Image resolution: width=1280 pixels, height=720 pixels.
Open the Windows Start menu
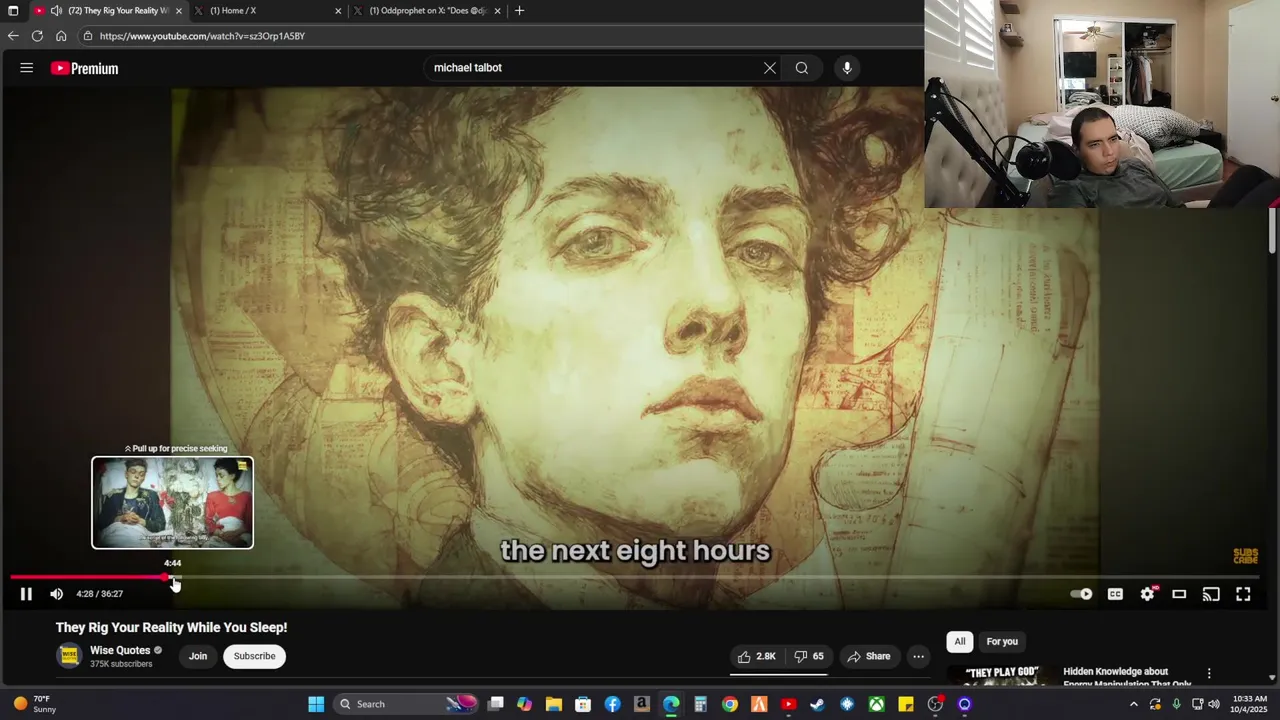point(316,704)
